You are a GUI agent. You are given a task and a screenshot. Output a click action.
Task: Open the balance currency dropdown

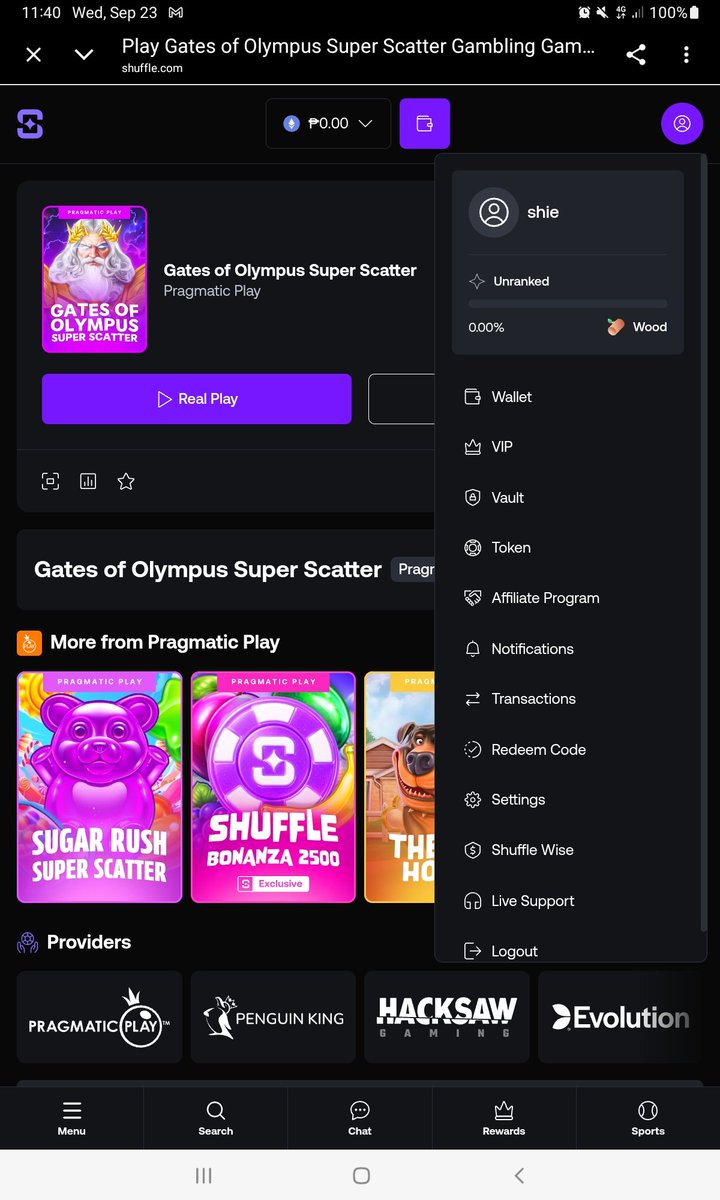tap(328, 124)
